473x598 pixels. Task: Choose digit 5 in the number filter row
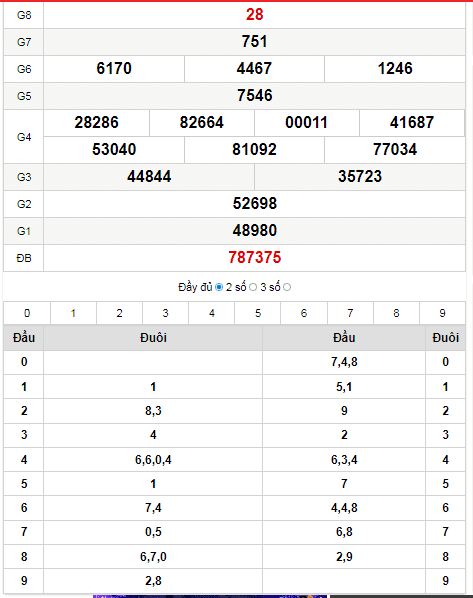(x=258, y=313)
